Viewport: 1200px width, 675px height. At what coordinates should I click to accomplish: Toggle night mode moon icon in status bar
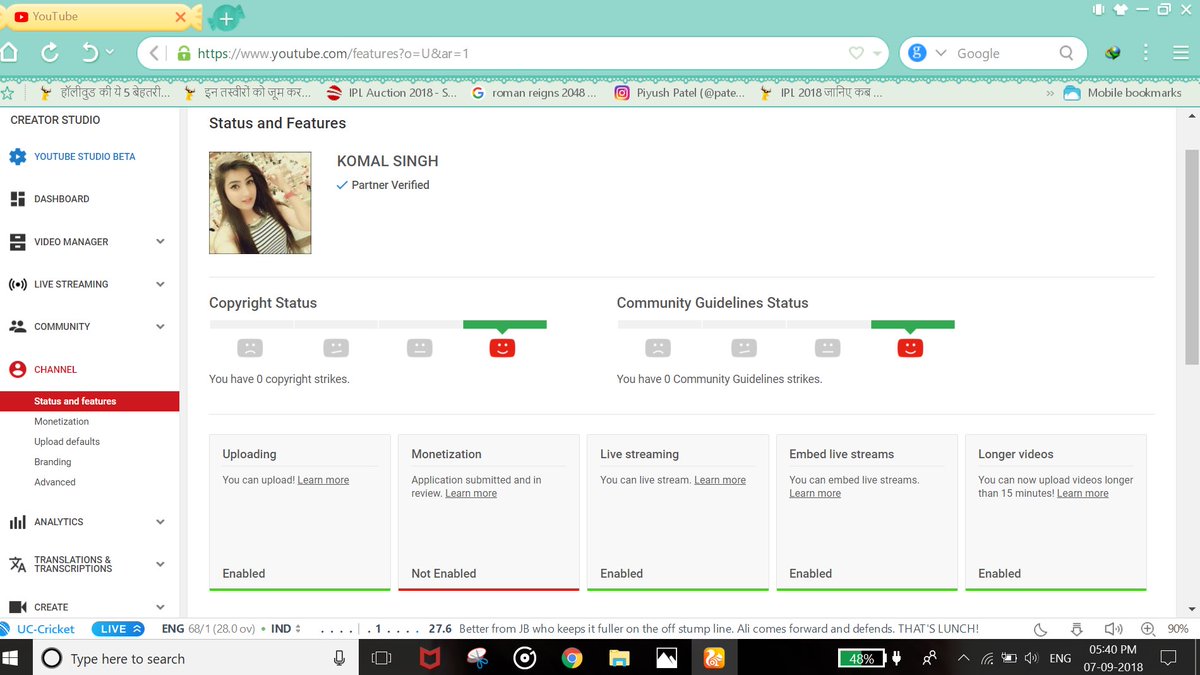(1040, 629)
